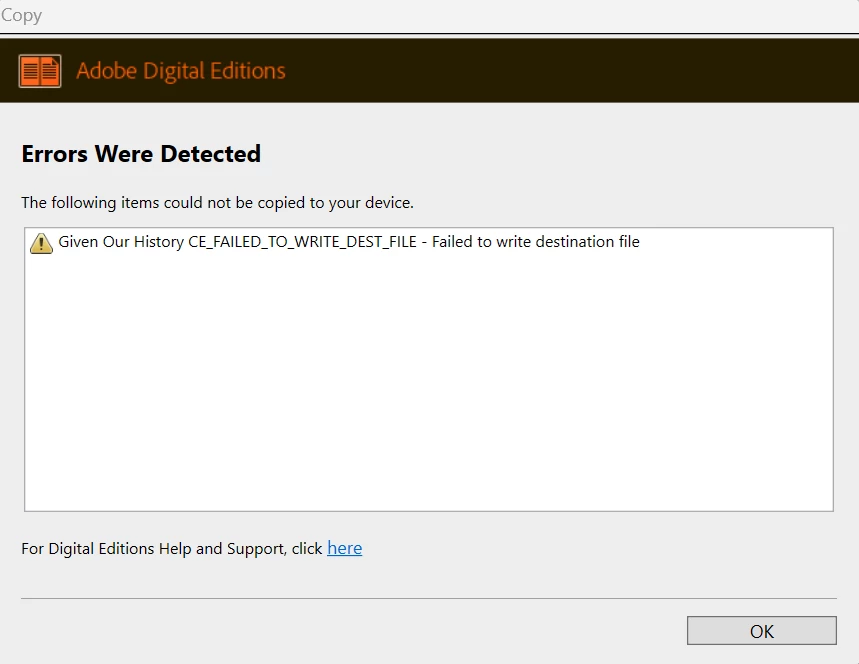Click the OK button
Screen dimensions: 859x664
coord(761,631)
